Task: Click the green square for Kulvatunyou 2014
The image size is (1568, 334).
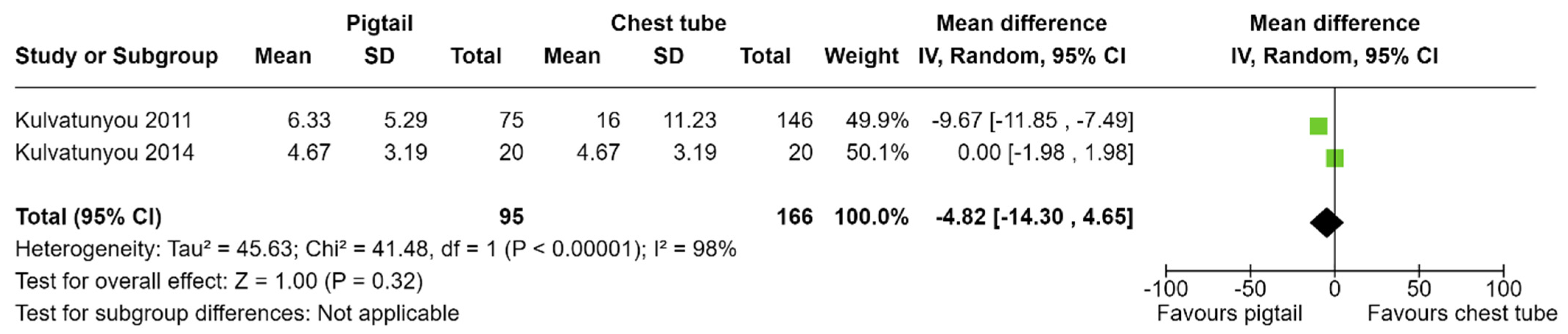Action: click(x=1335, y=158)
